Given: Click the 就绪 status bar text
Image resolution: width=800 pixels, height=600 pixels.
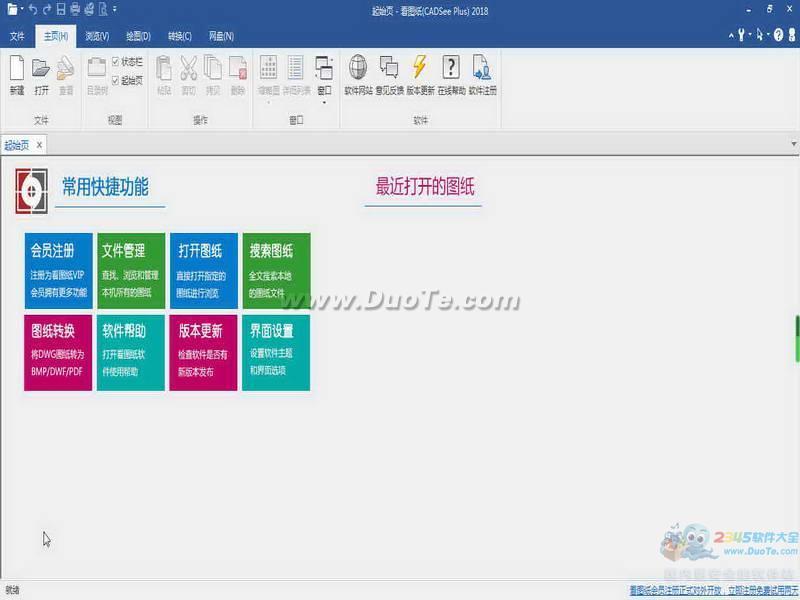Looking at the screenshot, I should pyautogui.click(x=12, y=590).
